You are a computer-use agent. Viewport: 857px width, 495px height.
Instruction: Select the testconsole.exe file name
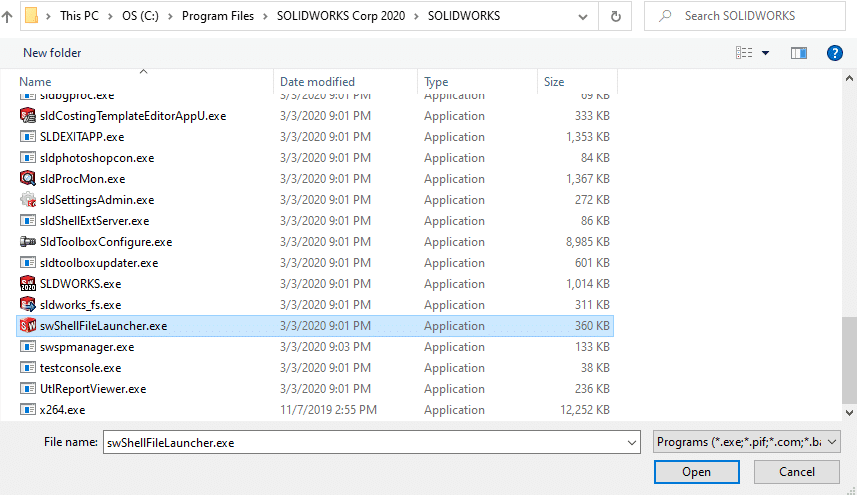tap(80, 368)
